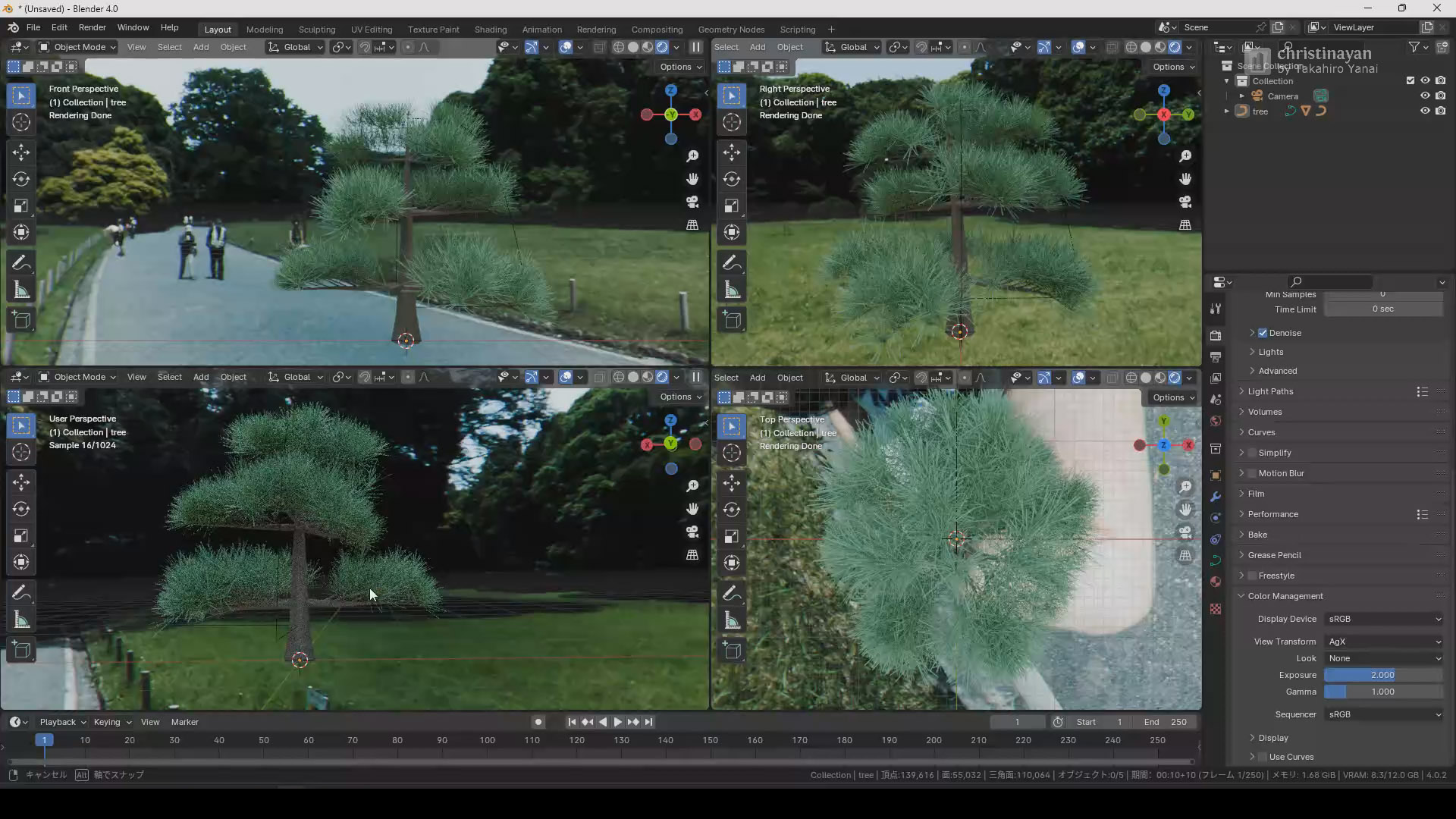Click the Measure tool in User Perspective viewport
Viewport: 1456px width, 819px height.
click(21, 621)
